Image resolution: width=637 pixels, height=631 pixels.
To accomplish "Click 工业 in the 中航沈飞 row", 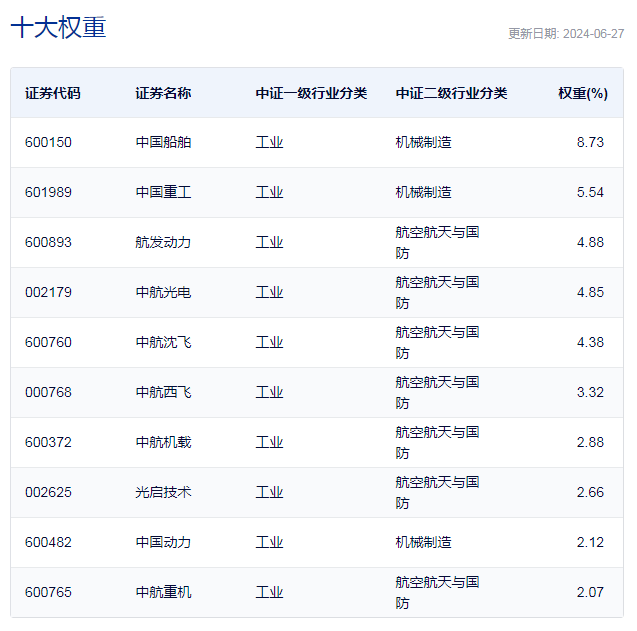I will 269,342.
